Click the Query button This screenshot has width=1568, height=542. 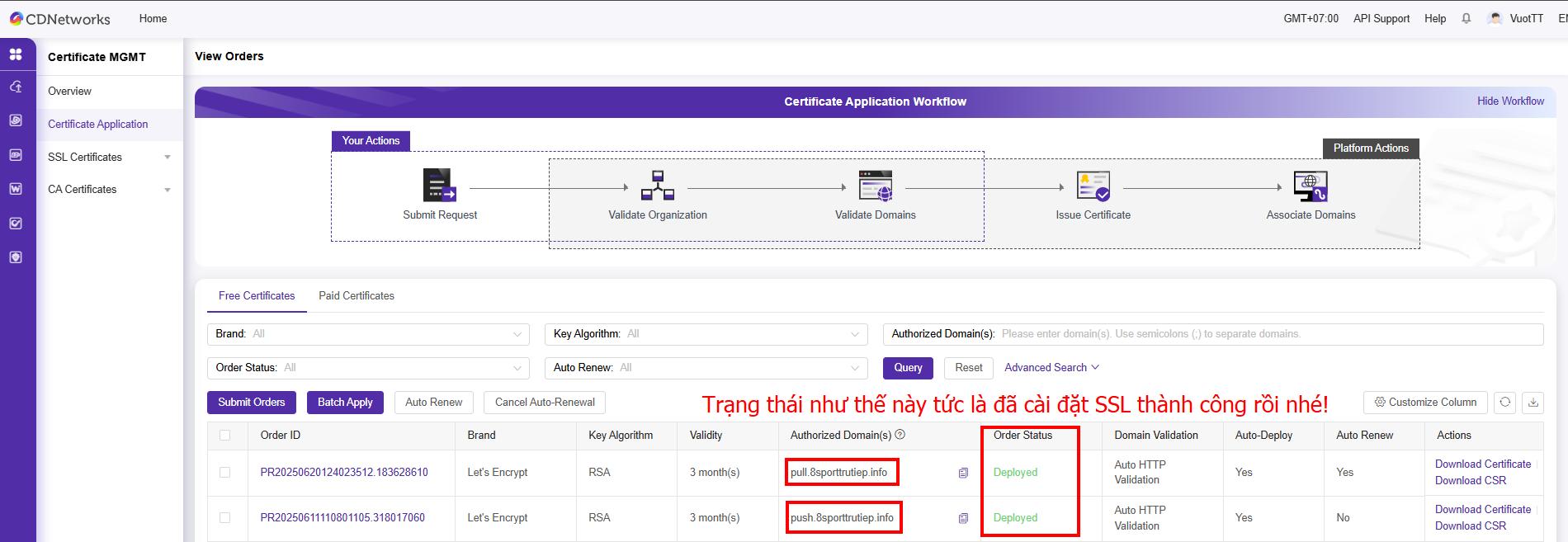click(x=908, y=368)
